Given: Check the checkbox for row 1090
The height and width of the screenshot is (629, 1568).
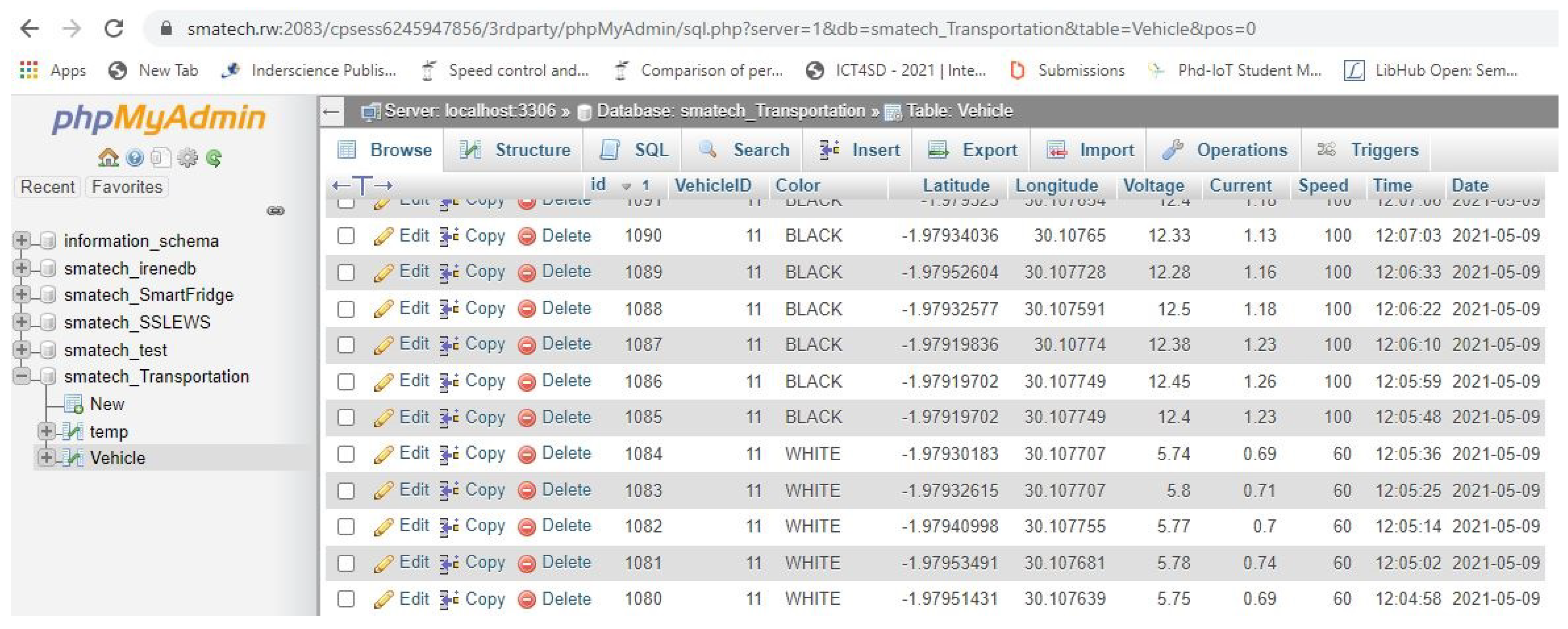Looking at the screenshot, I should [346, 236].
